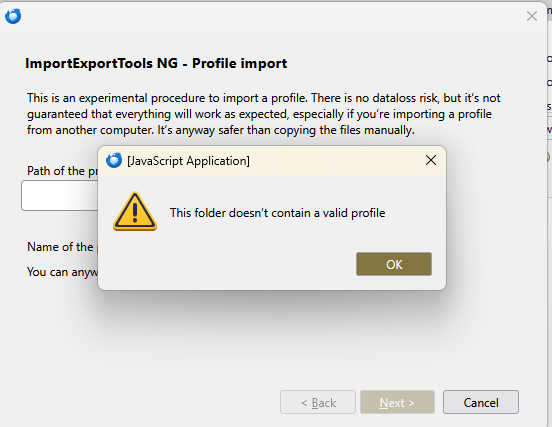This screenshot has width=552, height=427.
Task: Click into the profile path input field
Action: [60, 196]
